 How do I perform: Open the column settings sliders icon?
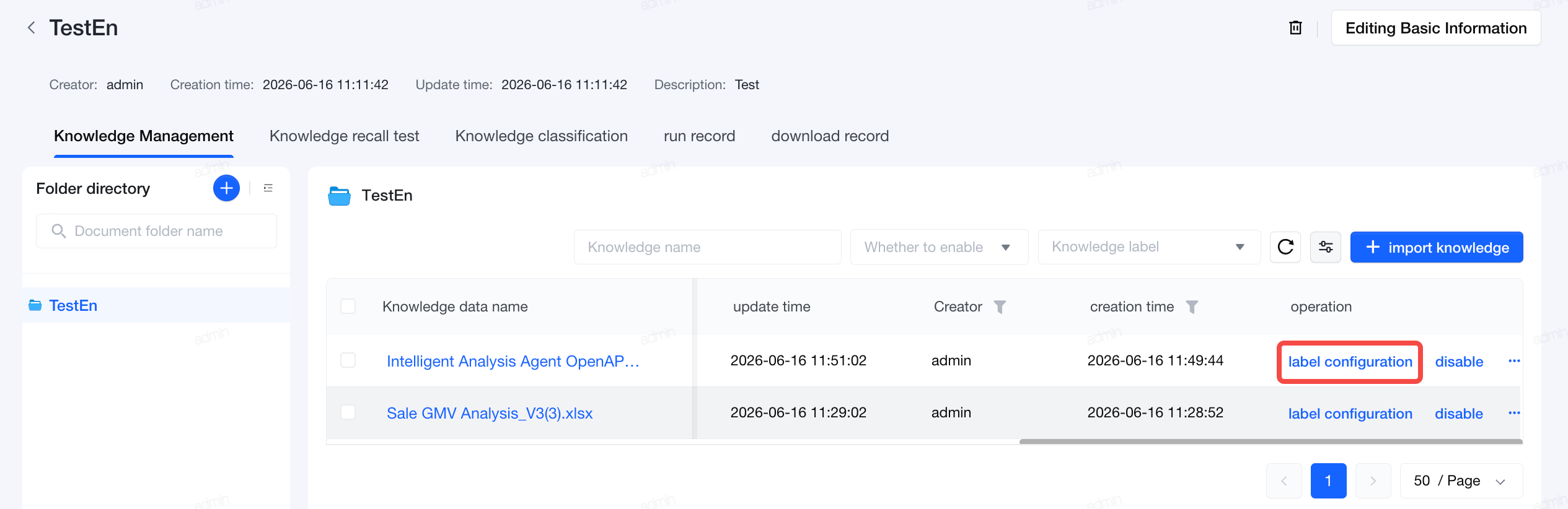pyautogui.click(x=1326, y=247)
